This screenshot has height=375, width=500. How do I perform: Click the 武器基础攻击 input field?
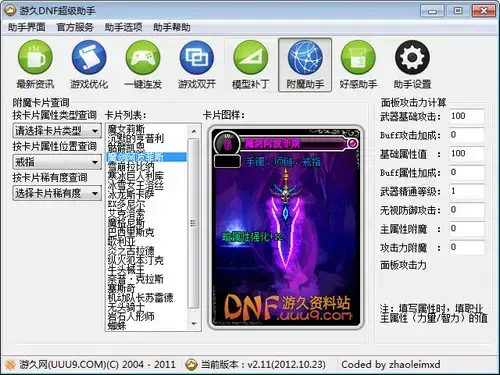pyautogui.click(x=466, y=116)
